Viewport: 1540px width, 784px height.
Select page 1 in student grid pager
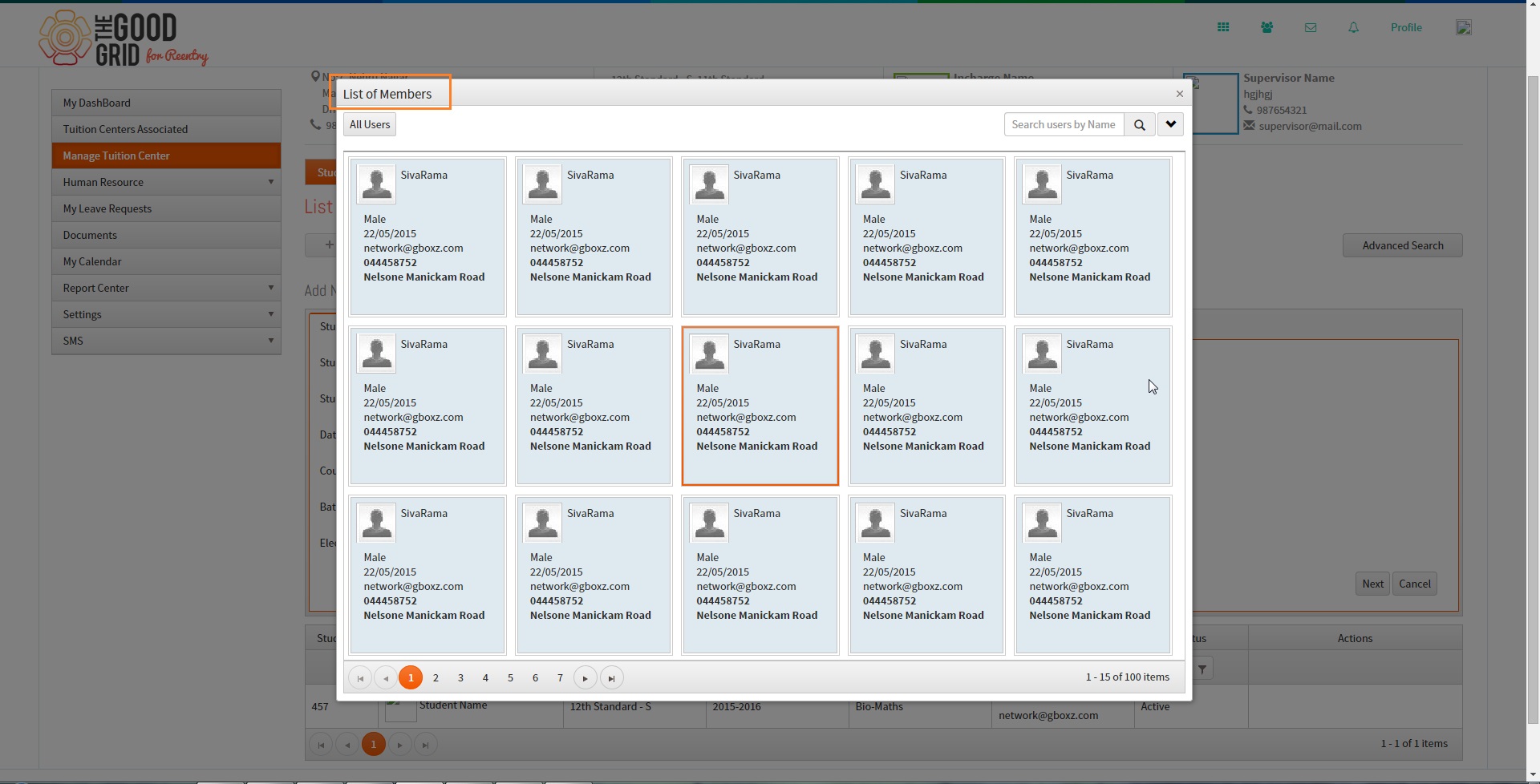373,744
